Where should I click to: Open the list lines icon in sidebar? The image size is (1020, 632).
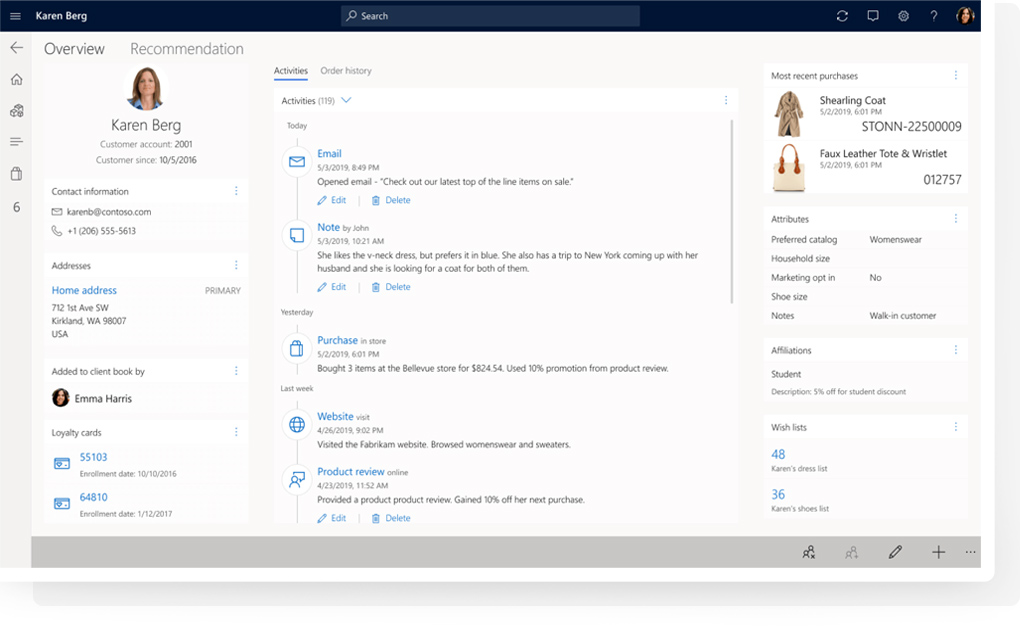click(x=17, y=142)
